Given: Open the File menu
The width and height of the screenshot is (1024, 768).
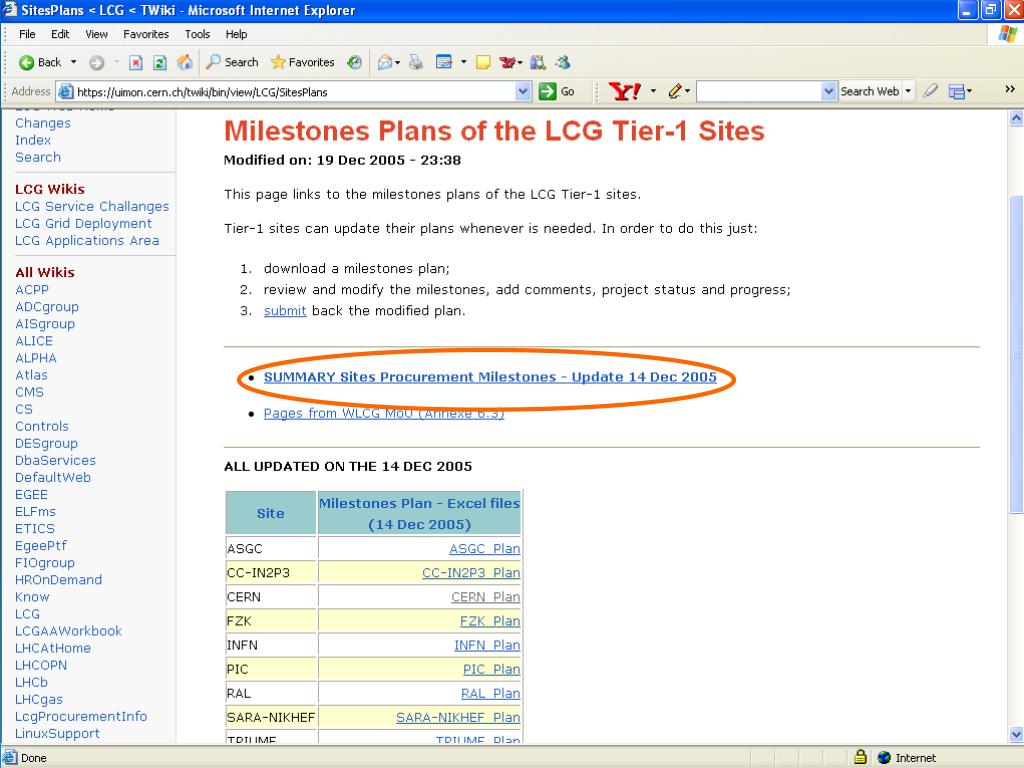Looking at the screenshot, I should pos(27,34).
